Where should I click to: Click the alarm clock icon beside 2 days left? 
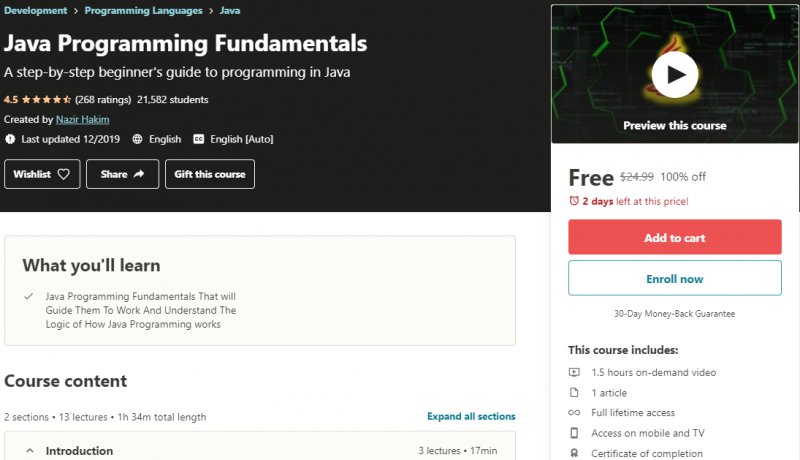click(574, 201)
